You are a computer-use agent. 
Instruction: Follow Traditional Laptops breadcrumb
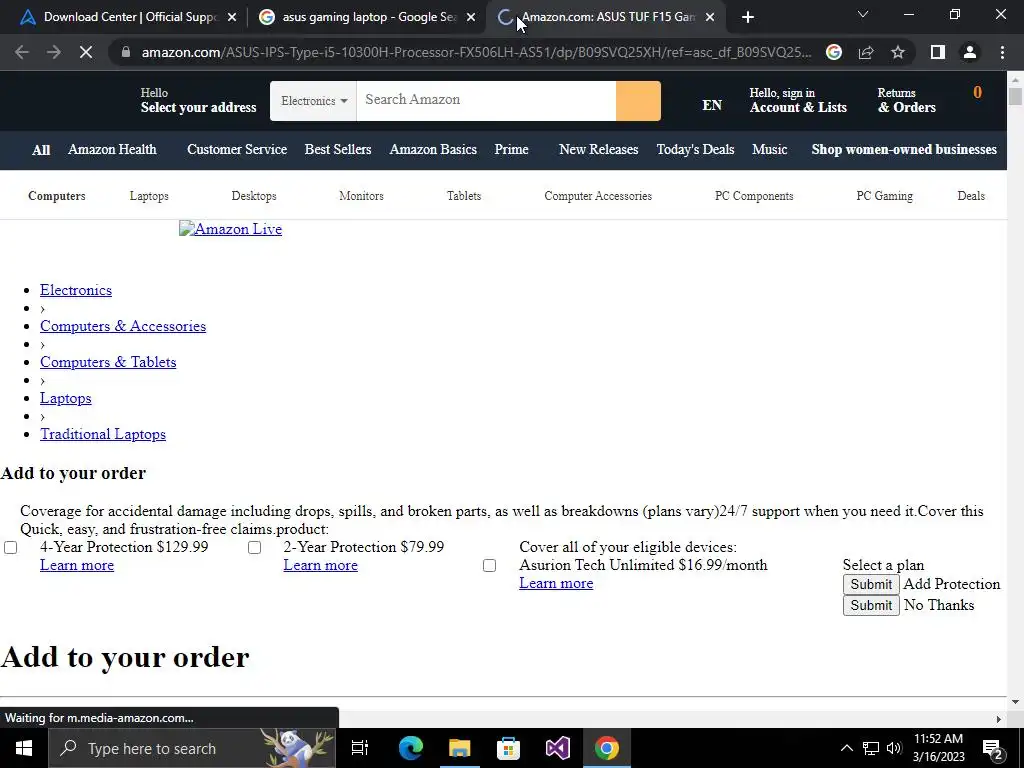[x=103, y=434]
